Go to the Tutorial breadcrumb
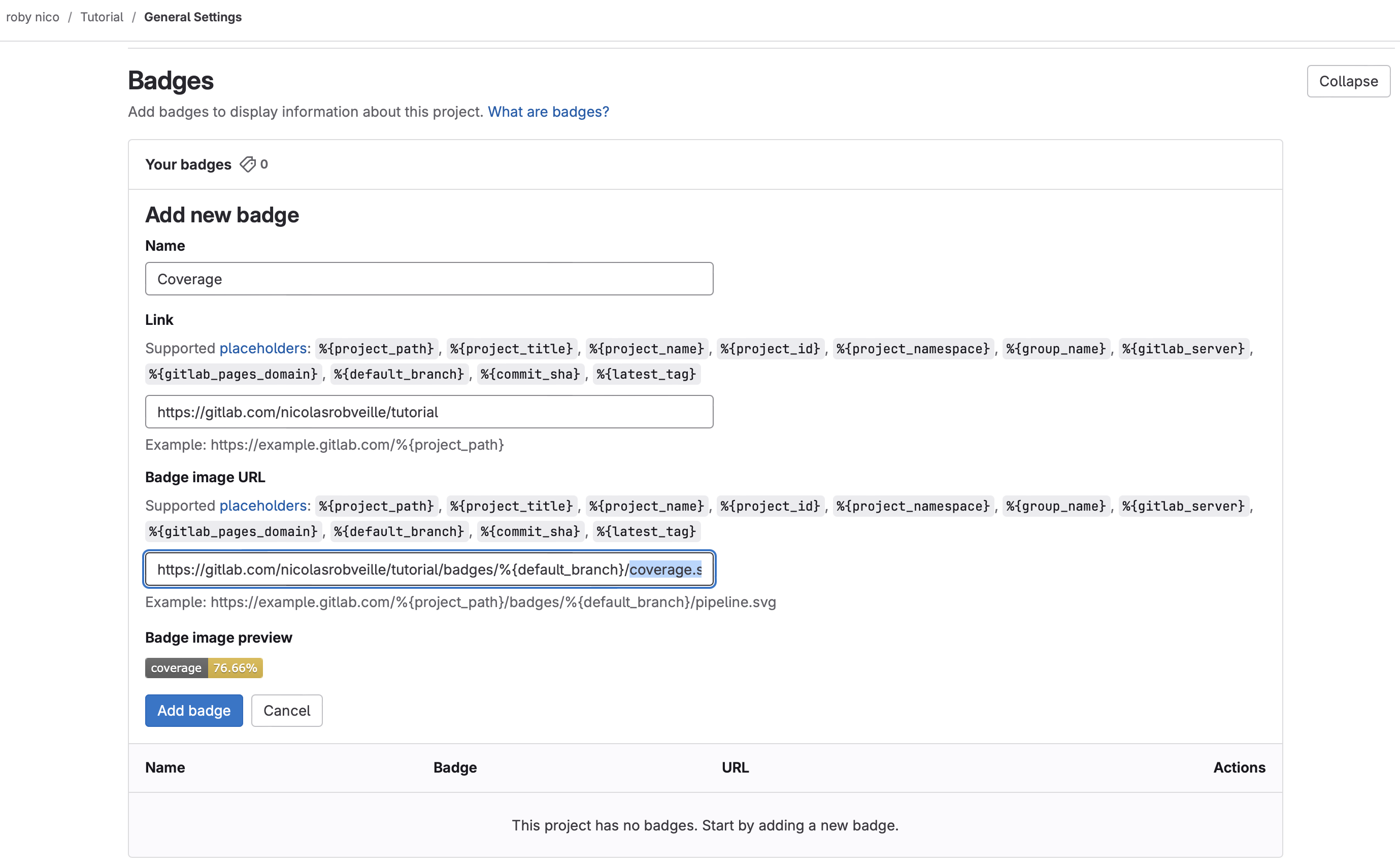 [x=102, y=17]
